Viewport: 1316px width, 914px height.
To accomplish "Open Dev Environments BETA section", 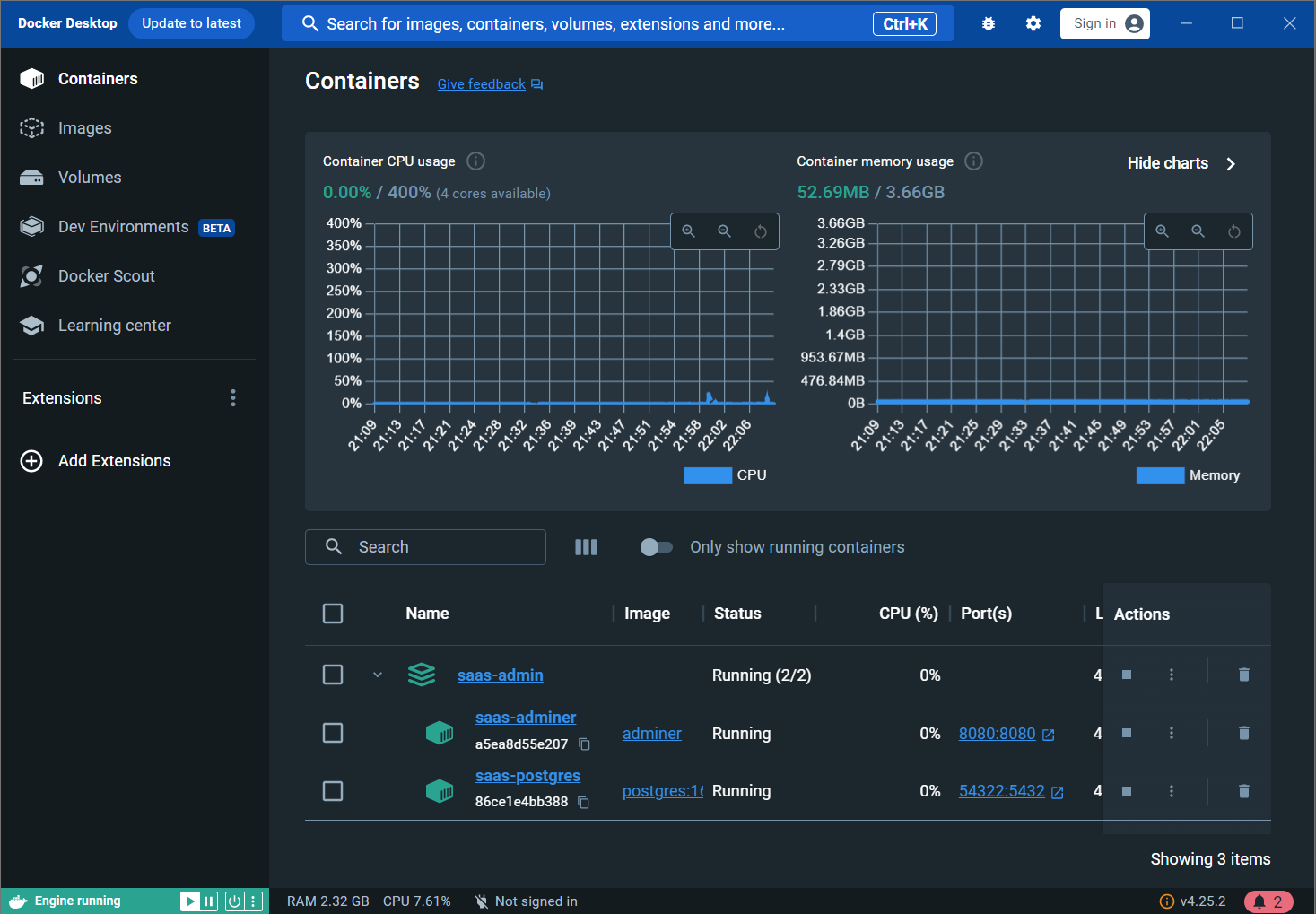I will (x=135, y=227).
